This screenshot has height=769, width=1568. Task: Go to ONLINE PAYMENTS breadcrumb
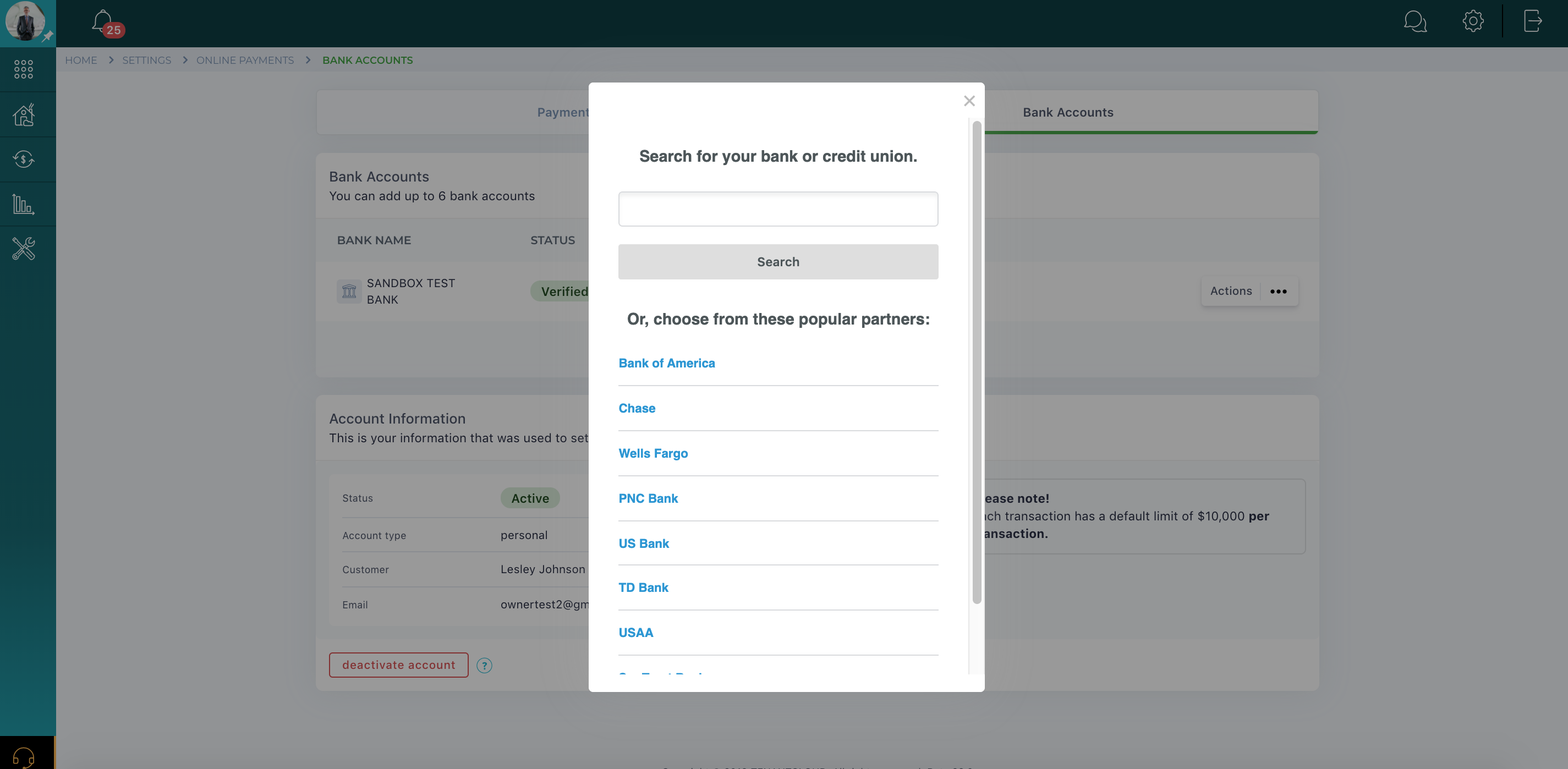pos(245,60)
